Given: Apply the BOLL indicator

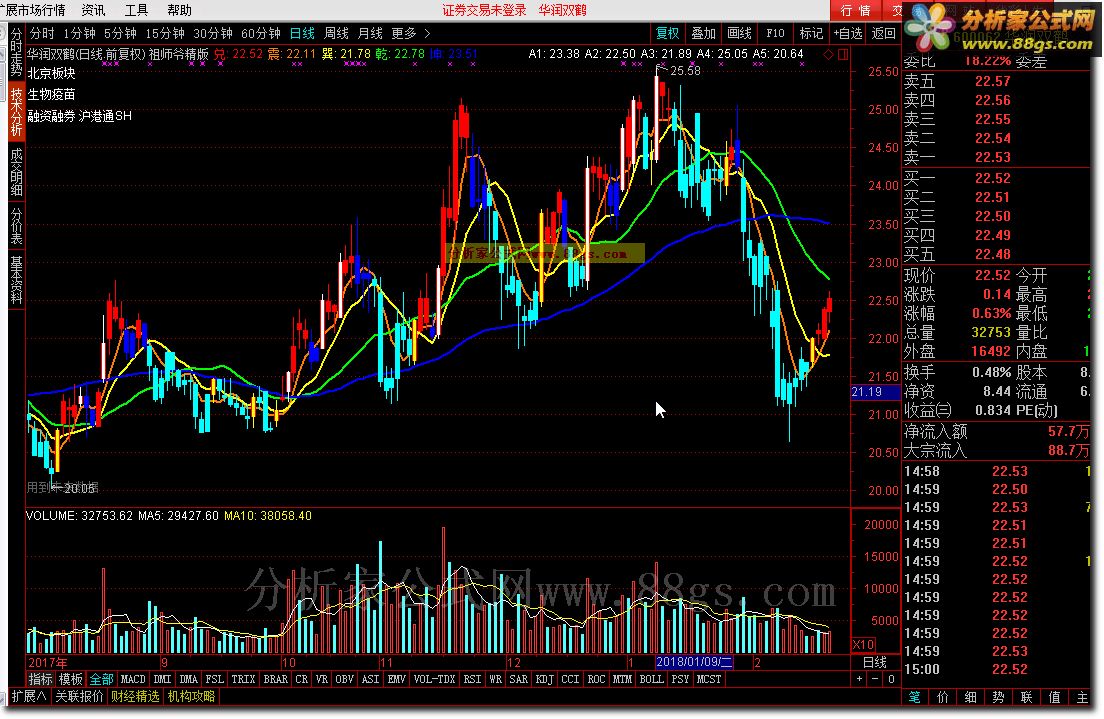Looking at the screenshot, I should coord(651,679).
